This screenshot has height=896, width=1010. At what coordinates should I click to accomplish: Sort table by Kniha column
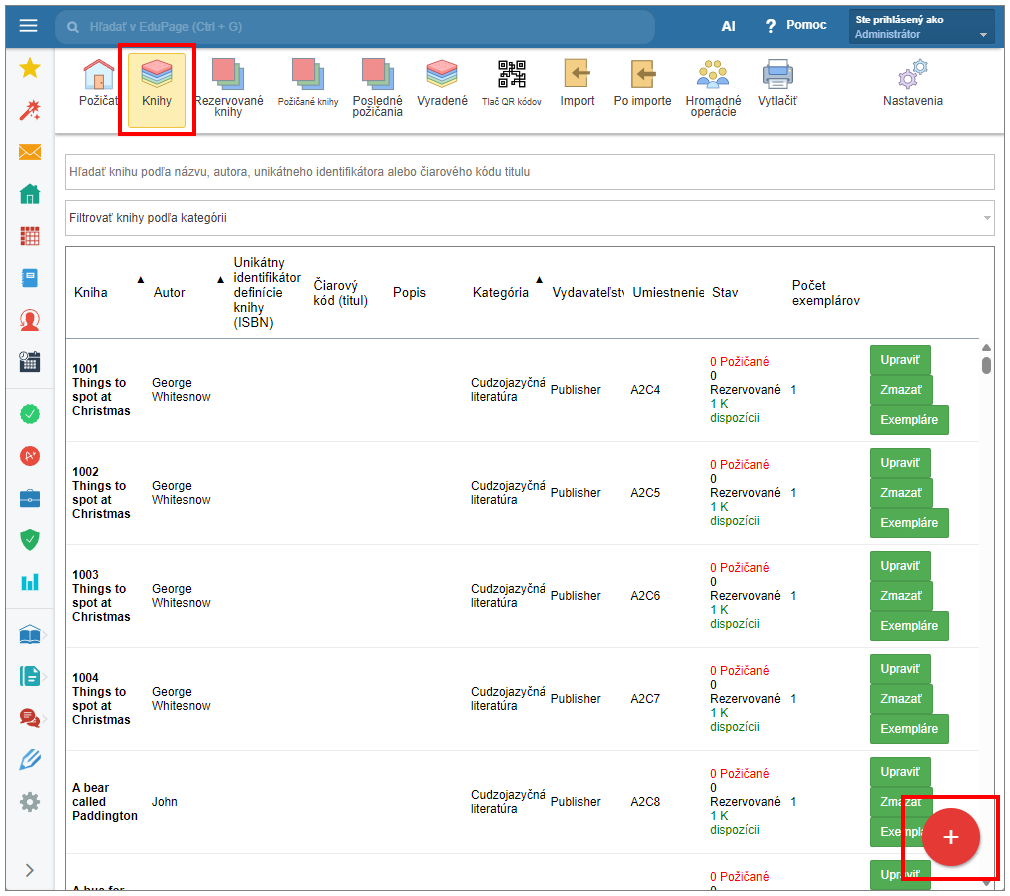pos(91,293)
